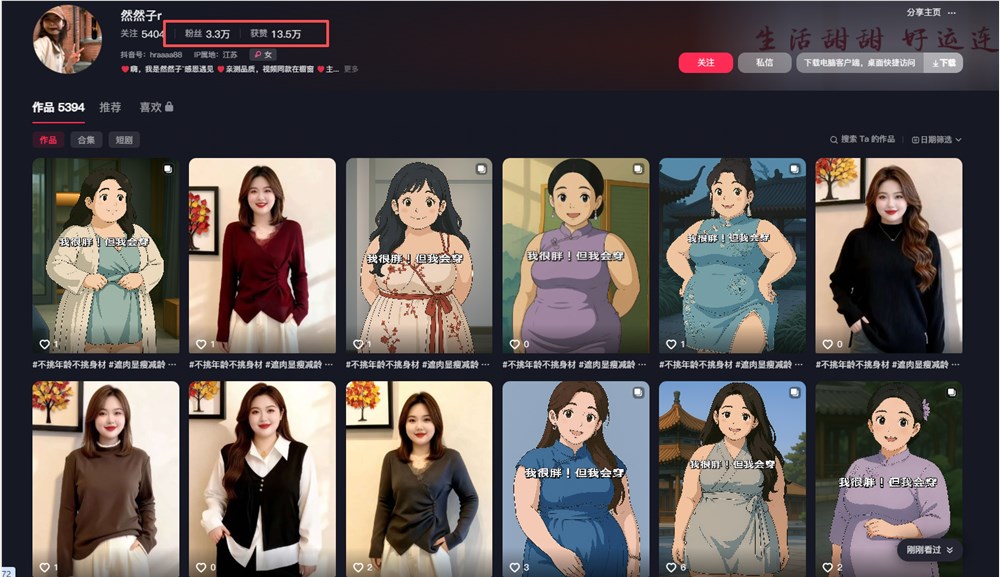Click the multi-image stack icon on first thumbnail
The image size is (1000, 577).
coord(170,167)
